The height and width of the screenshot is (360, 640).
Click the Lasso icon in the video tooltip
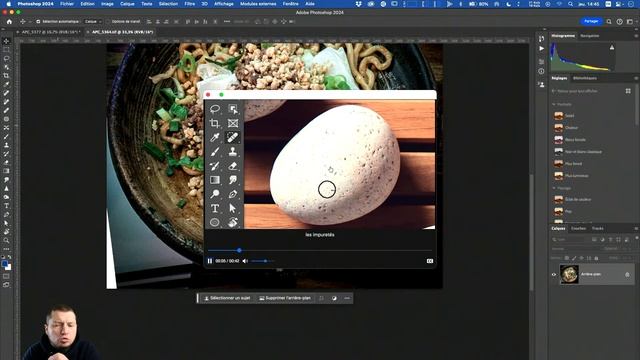[215, 109]
